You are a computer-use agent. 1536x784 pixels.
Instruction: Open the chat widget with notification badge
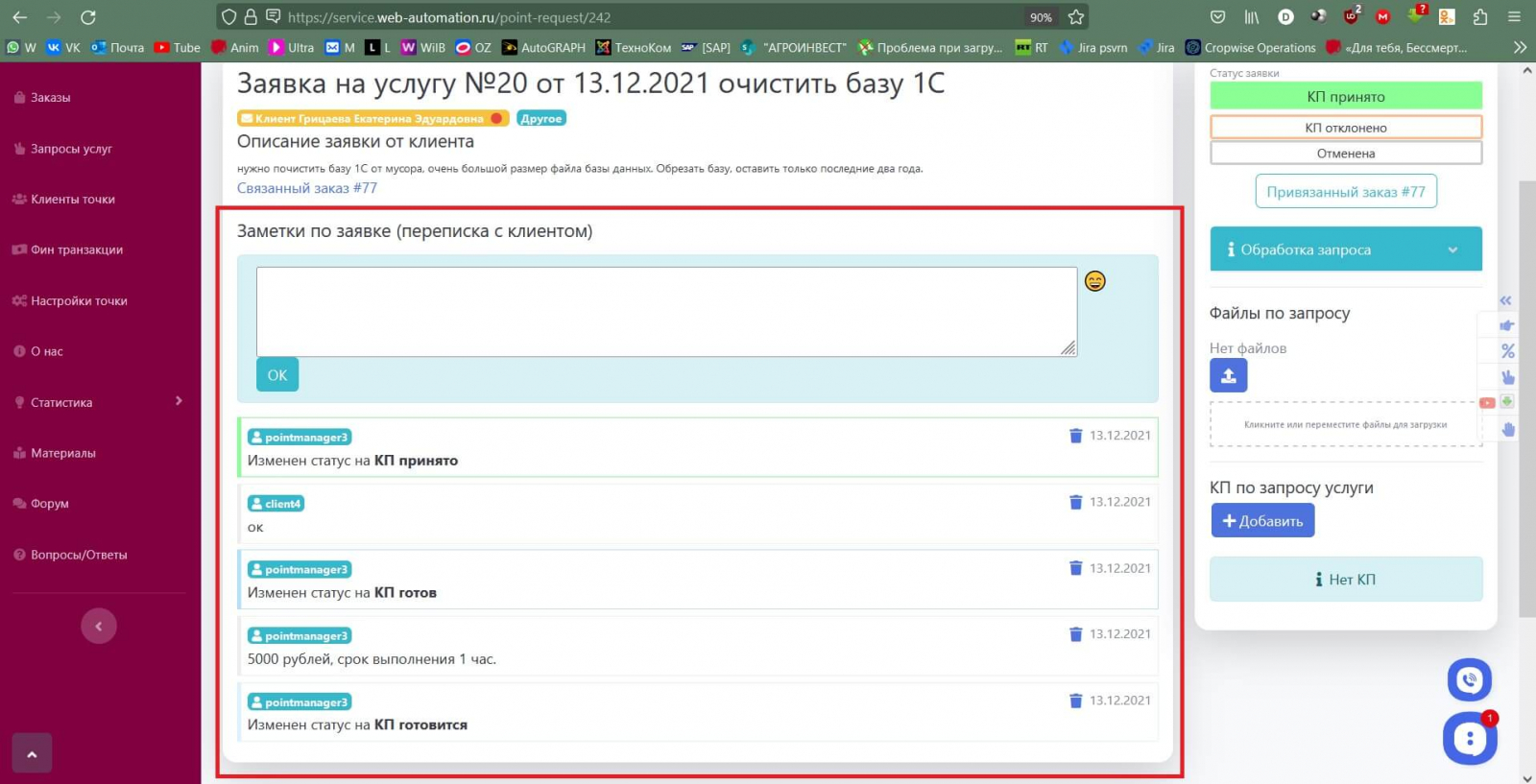pyautogui.click(x=1470, y=739)
